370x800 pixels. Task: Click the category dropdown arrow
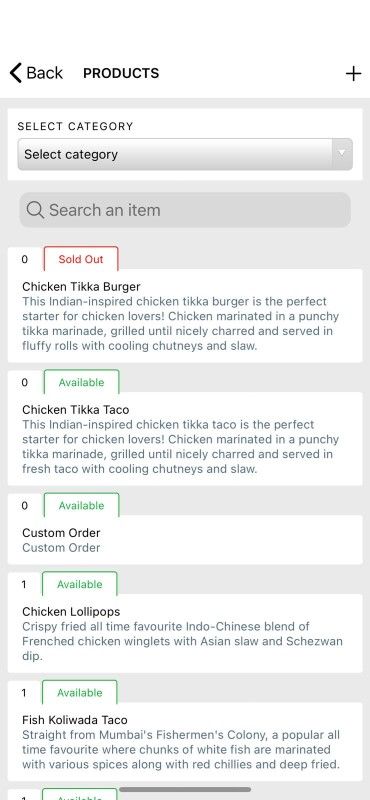point(342,154)
